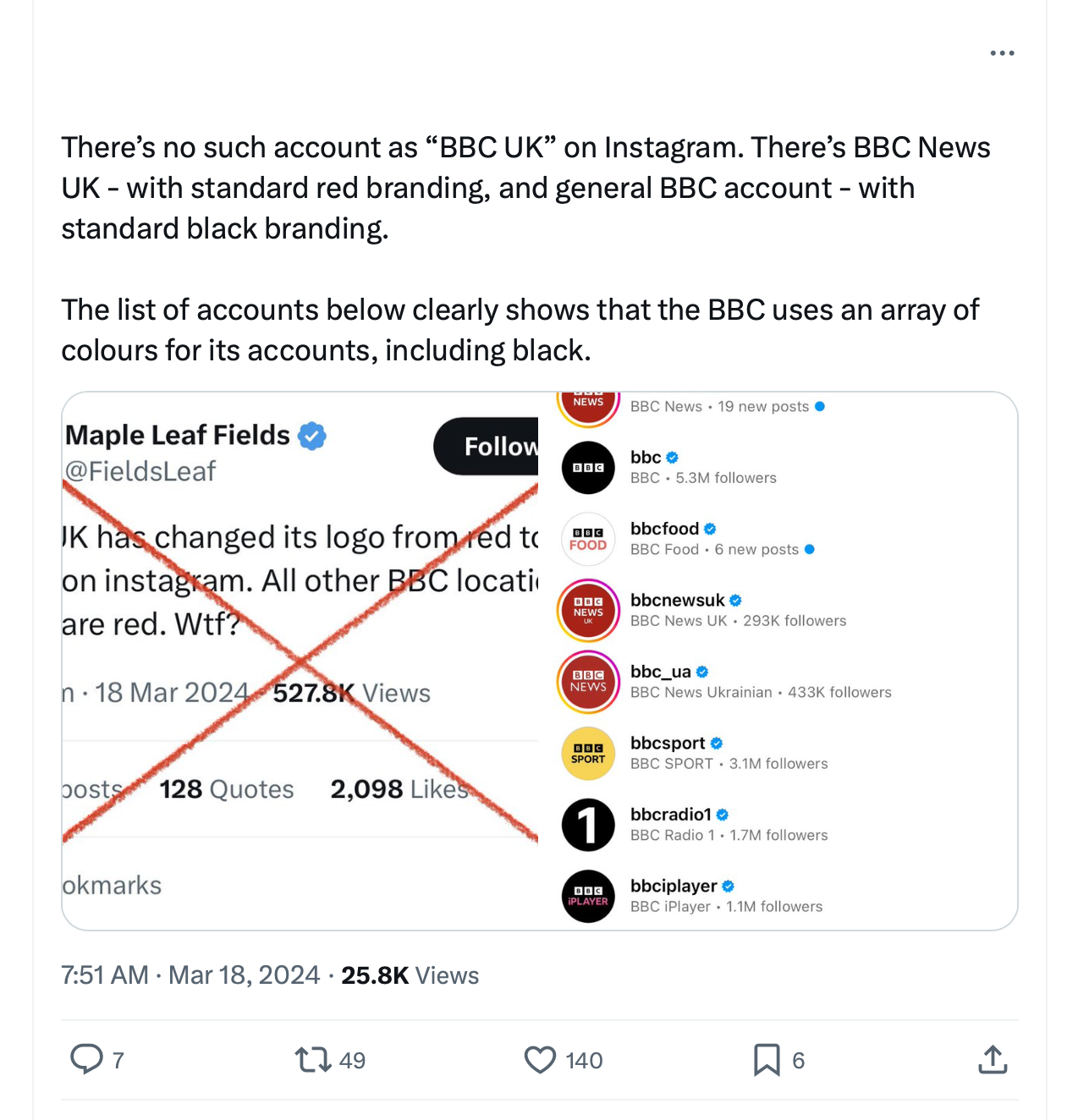The image size is (1078, 1120).
Task: Click the Maple Leaf Fields account name
Action: 178,435
